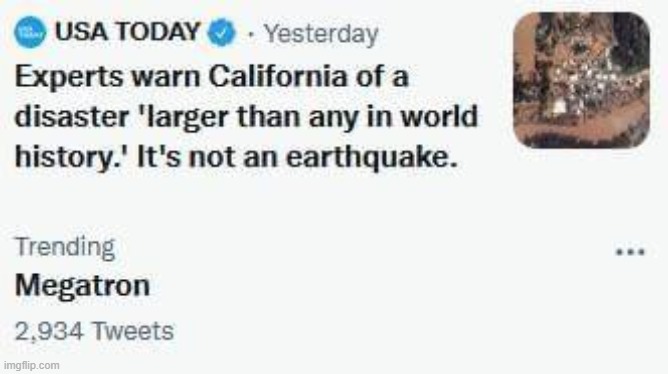Click the "Trending" category label

point(65,247)
